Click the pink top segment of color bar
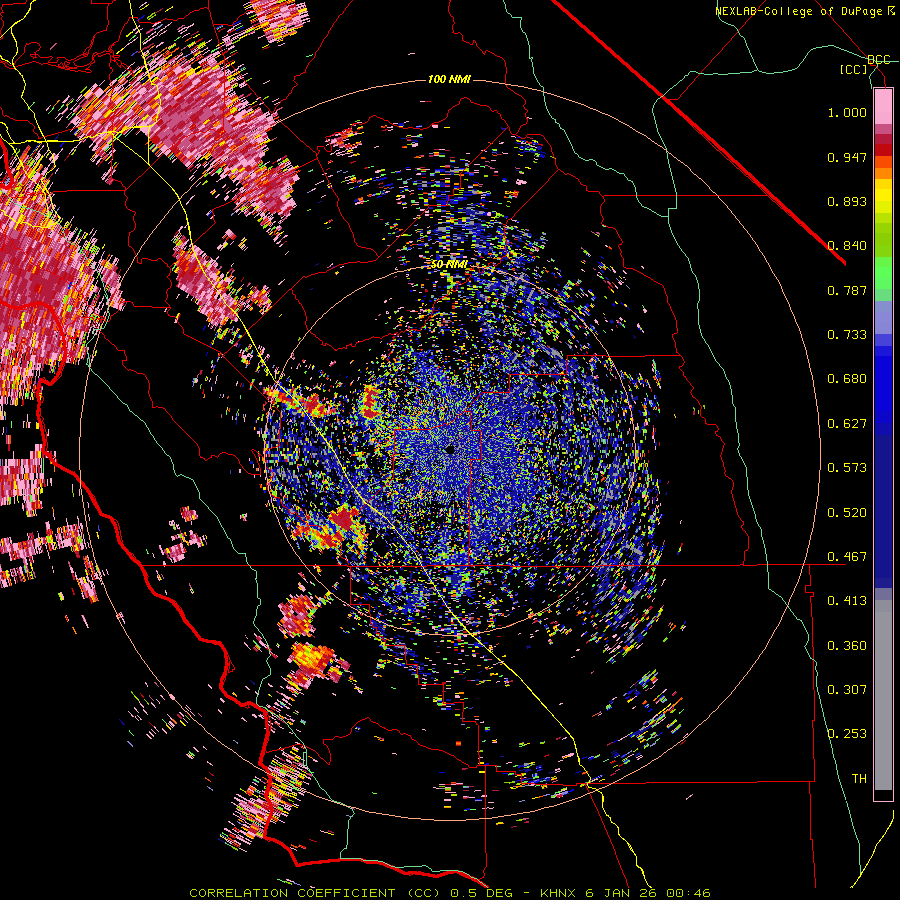Viewport: 900px width, 900px height. pyautogui.click(x=883, y=106)
